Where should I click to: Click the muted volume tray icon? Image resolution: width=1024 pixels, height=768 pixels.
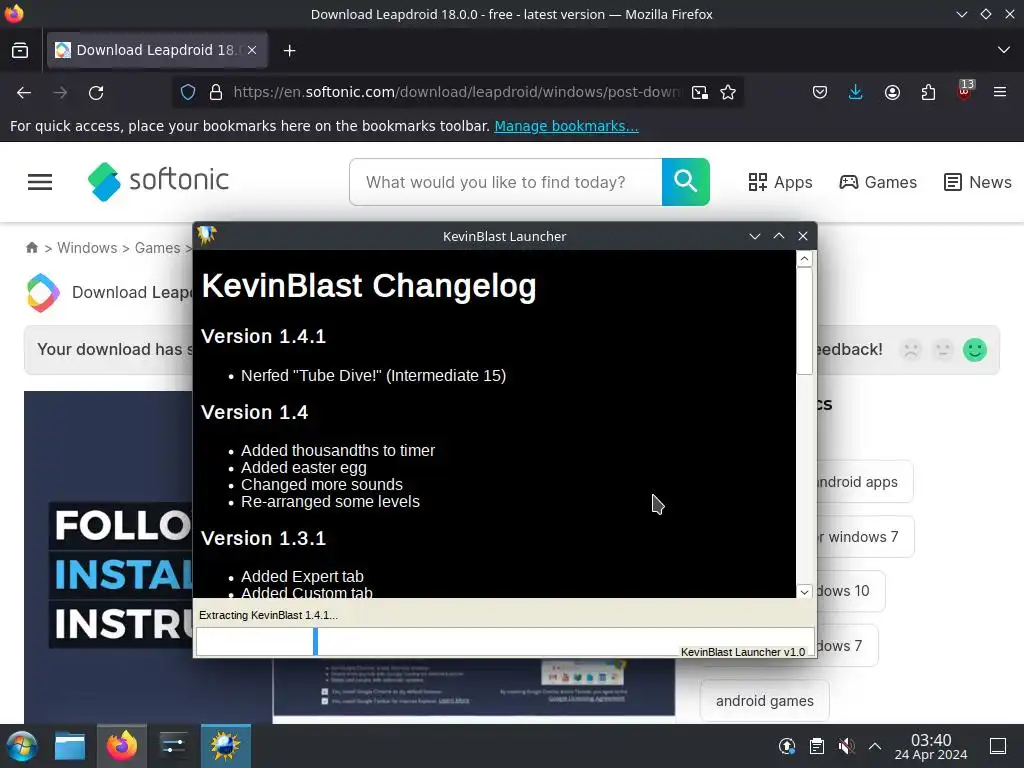click(x=846, y=746)
